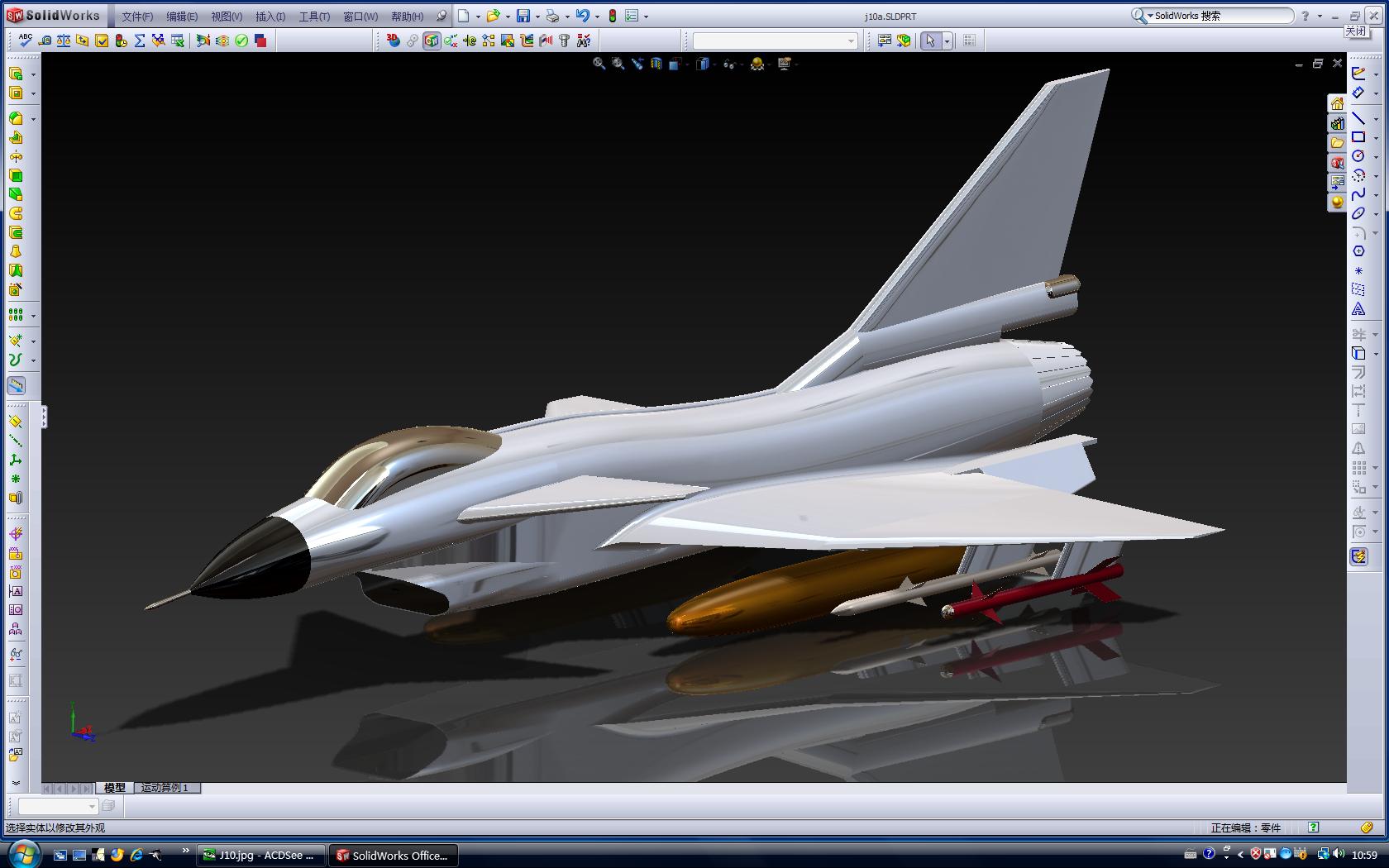Select the Line sketch tool
The width and height of the screenshot is (1389, 868).
(x=1358, y=118)
